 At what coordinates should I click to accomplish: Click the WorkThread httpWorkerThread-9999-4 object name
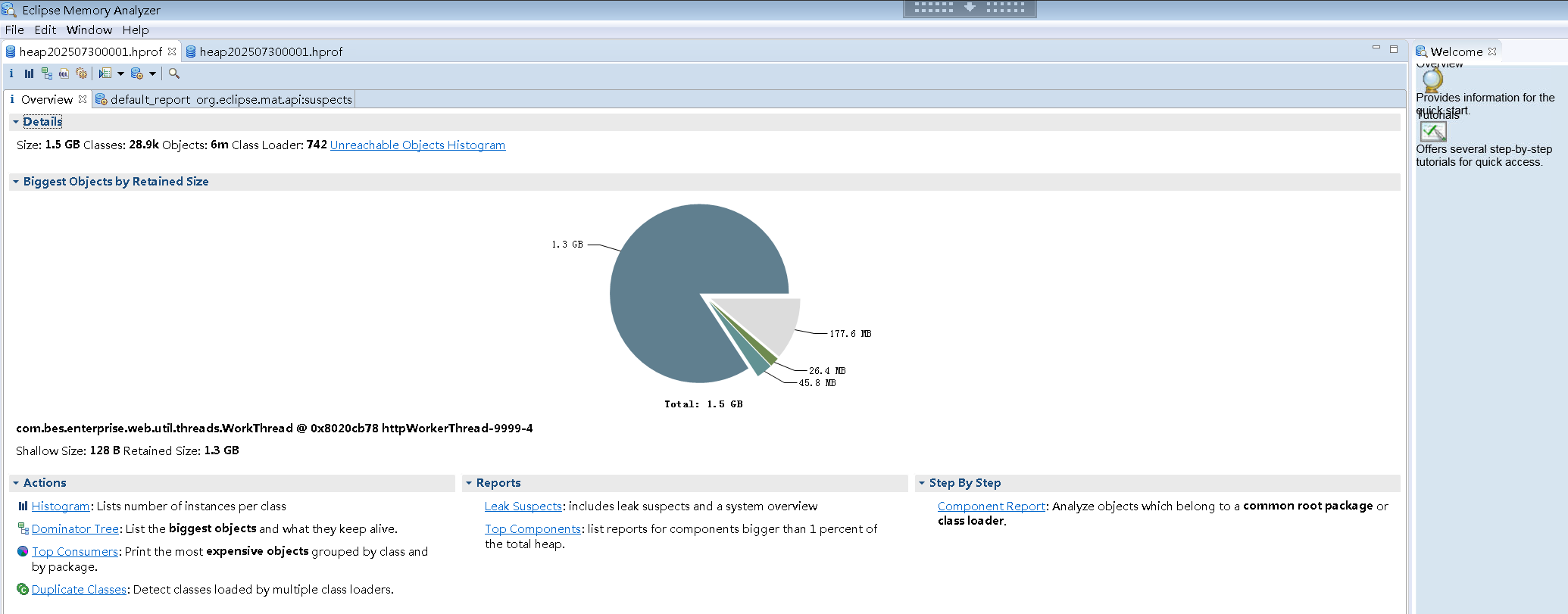(x=274, y=428)
